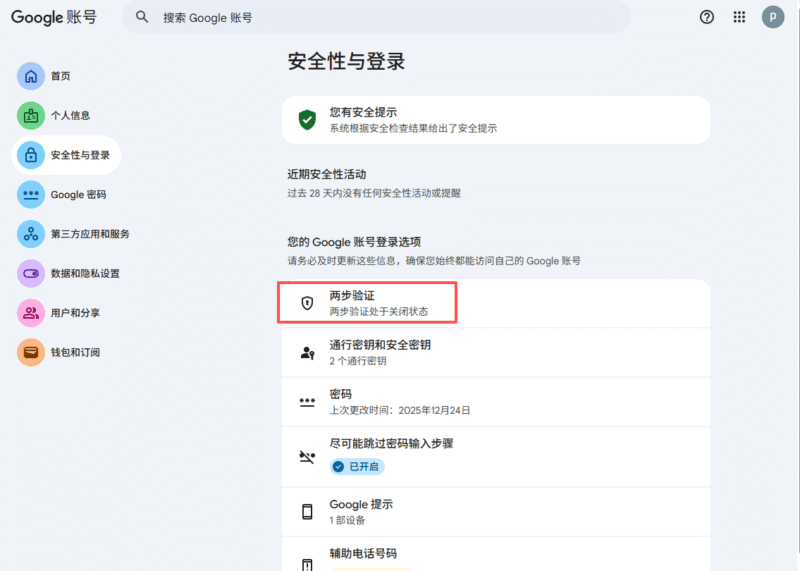The image size is (800, 571).
Task: Click the 两步验证 shield icon
Action: [x=307, y=303]
